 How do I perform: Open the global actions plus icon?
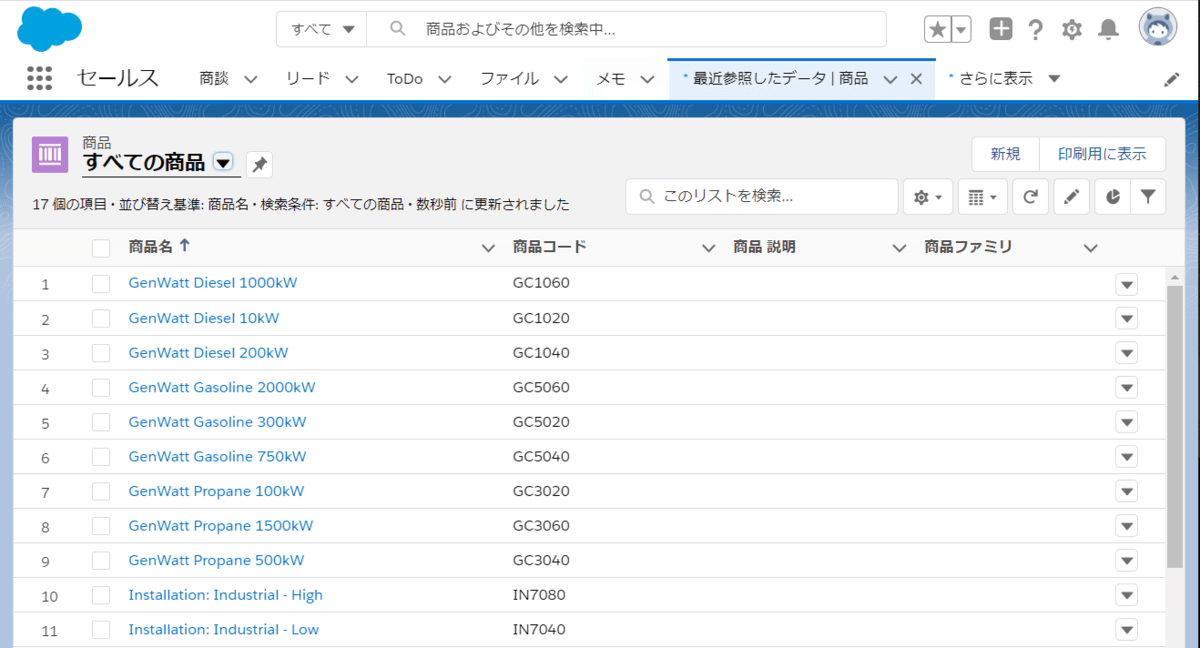click(1001, 29)
